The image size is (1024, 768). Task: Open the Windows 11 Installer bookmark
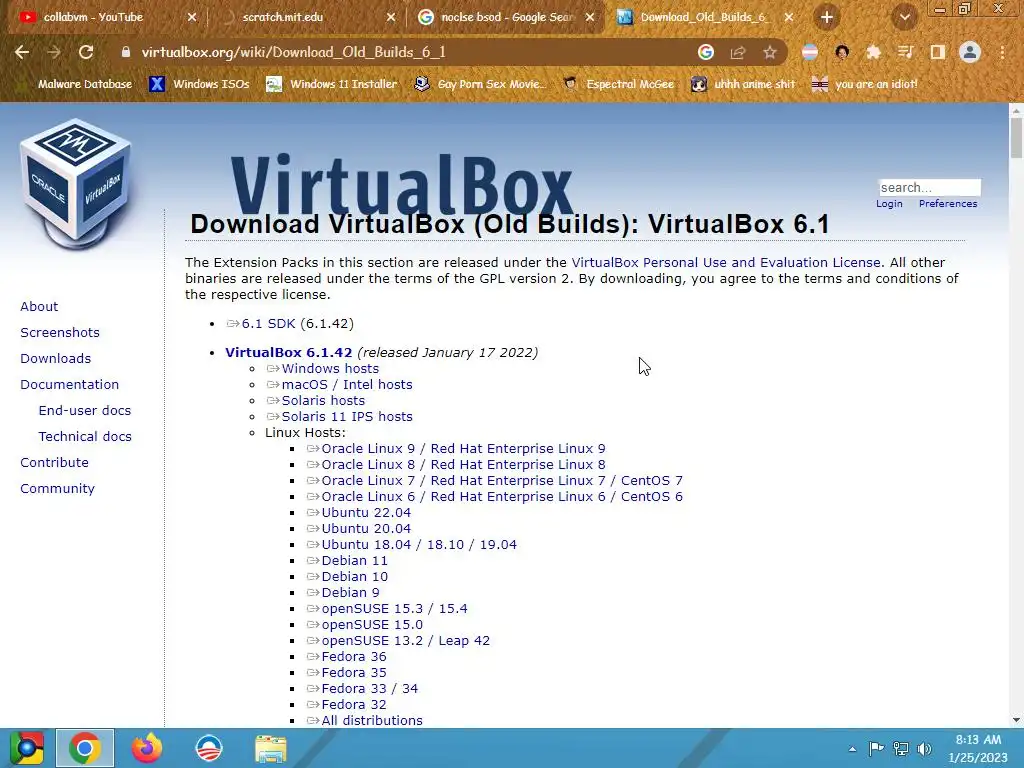(332, 84)
